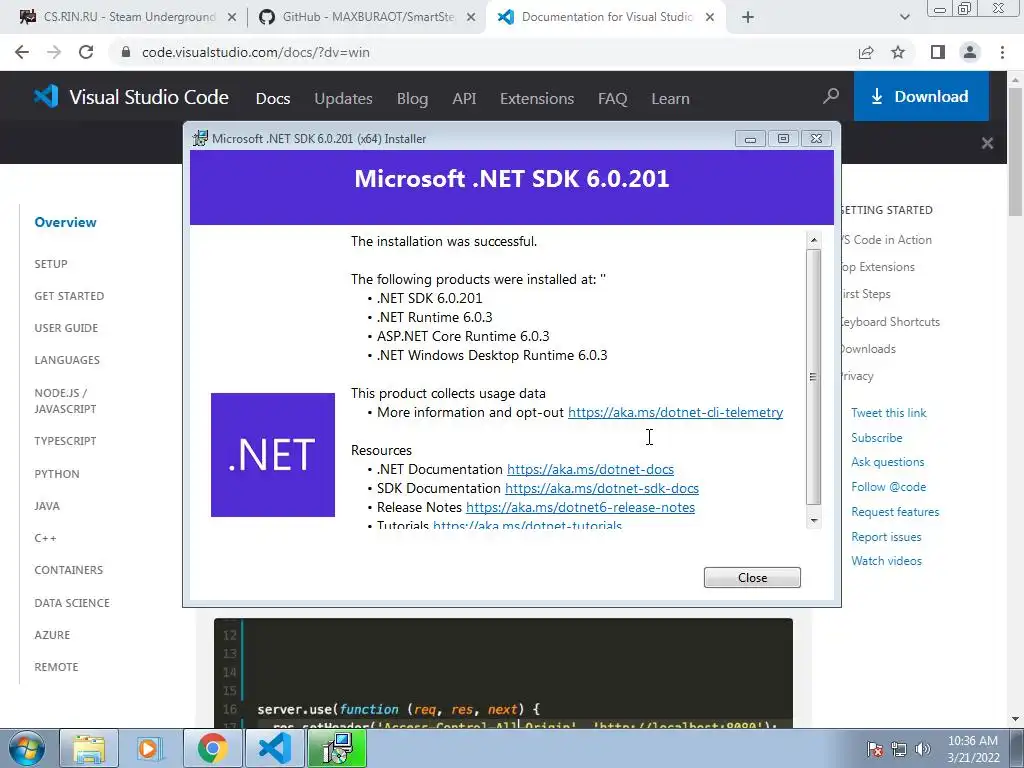Open the dotnet-docs link
Viewport: 1024px width, 768px height.
[590, 469]
